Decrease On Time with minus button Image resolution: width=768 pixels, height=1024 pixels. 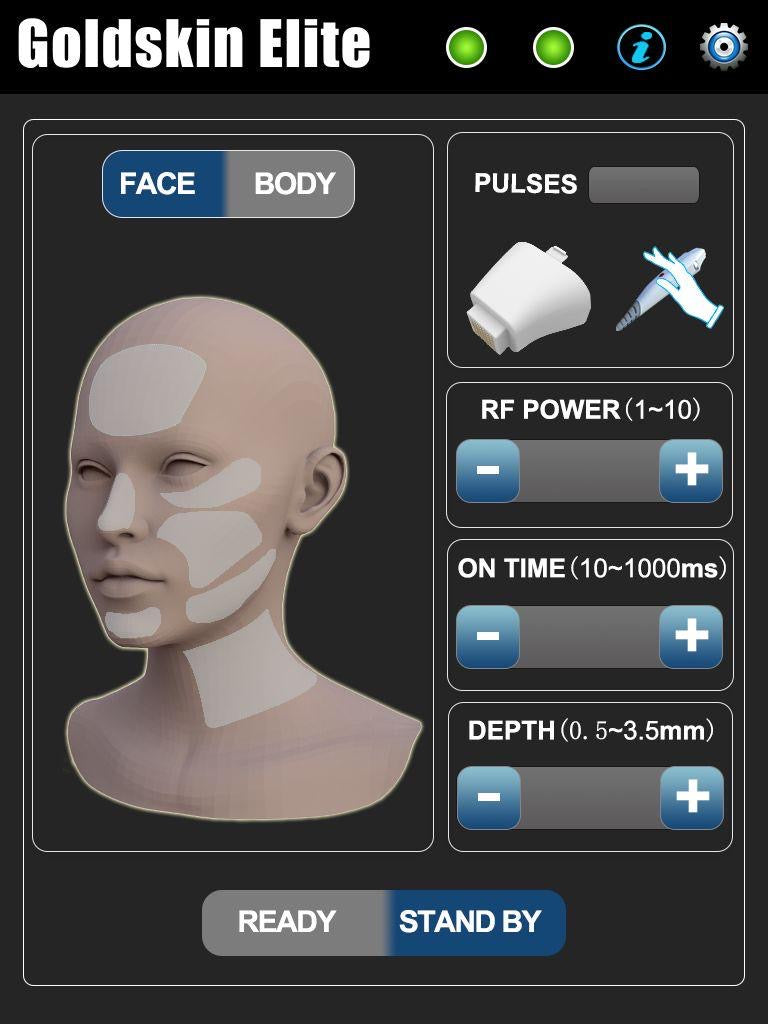(x=488, y=636)
